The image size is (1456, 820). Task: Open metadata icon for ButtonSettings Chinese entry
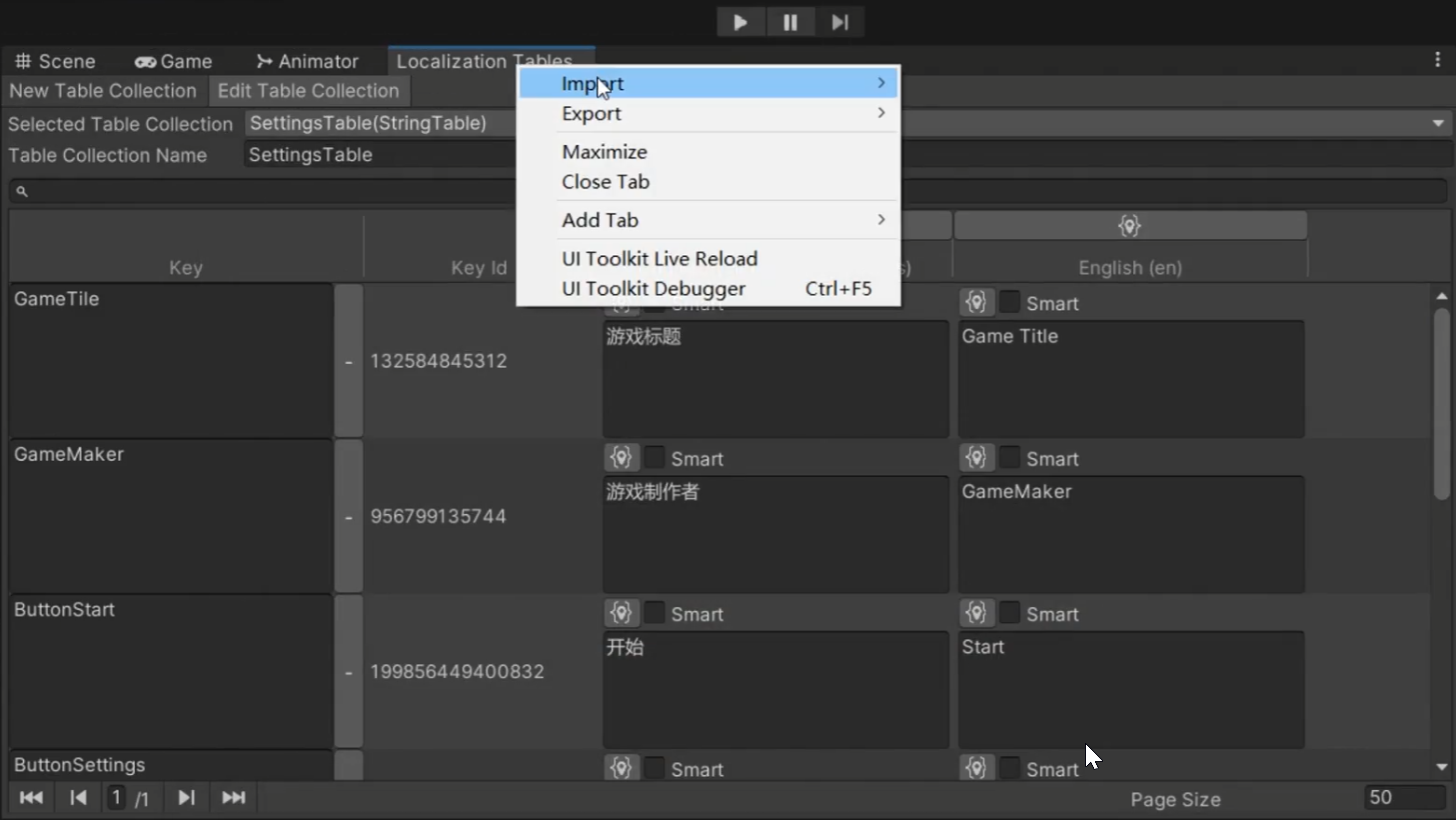click(621, 767)
